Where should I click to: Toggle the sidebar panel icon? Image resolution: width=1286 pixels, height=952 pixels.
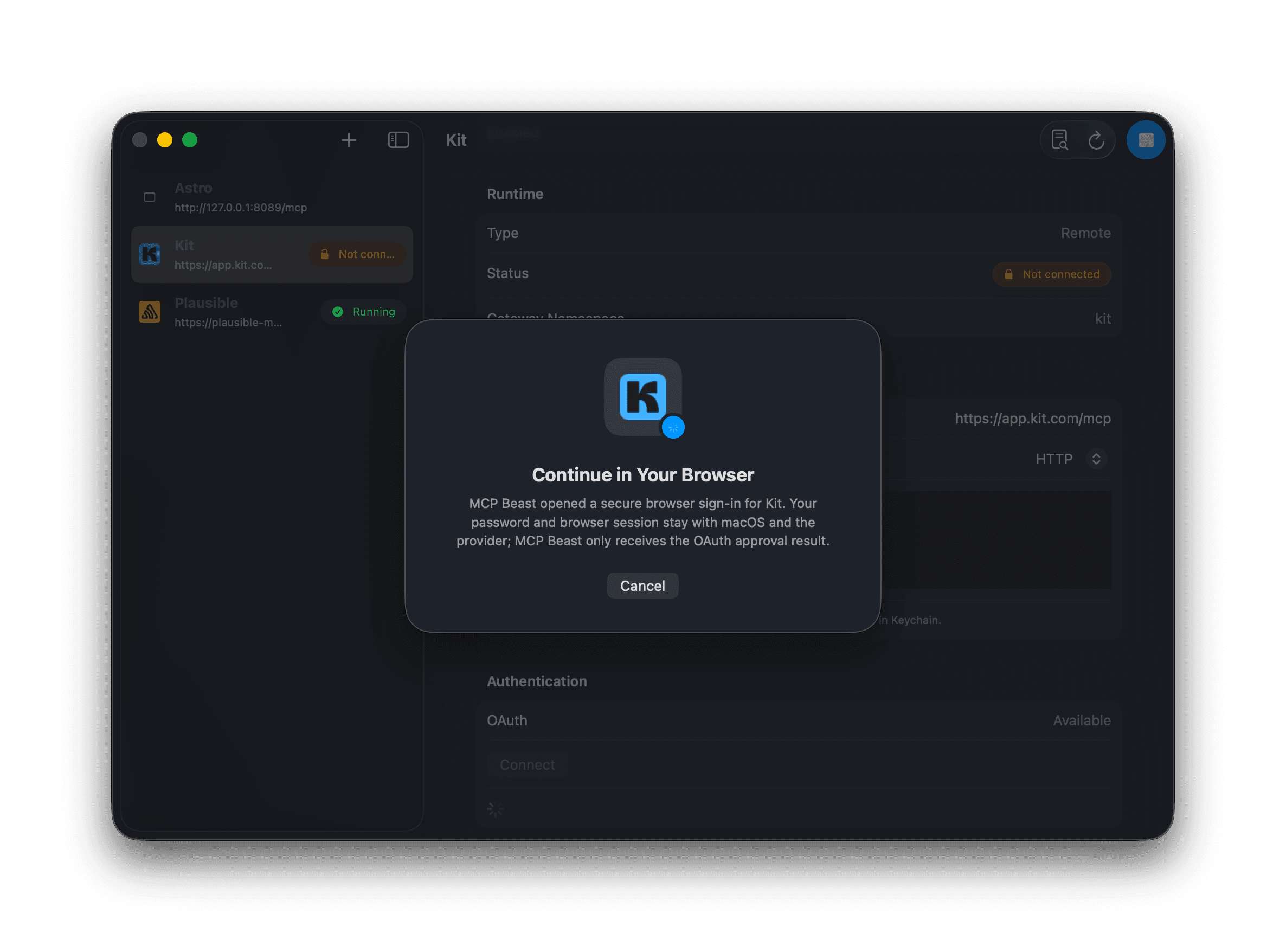(x=398, y=140)
